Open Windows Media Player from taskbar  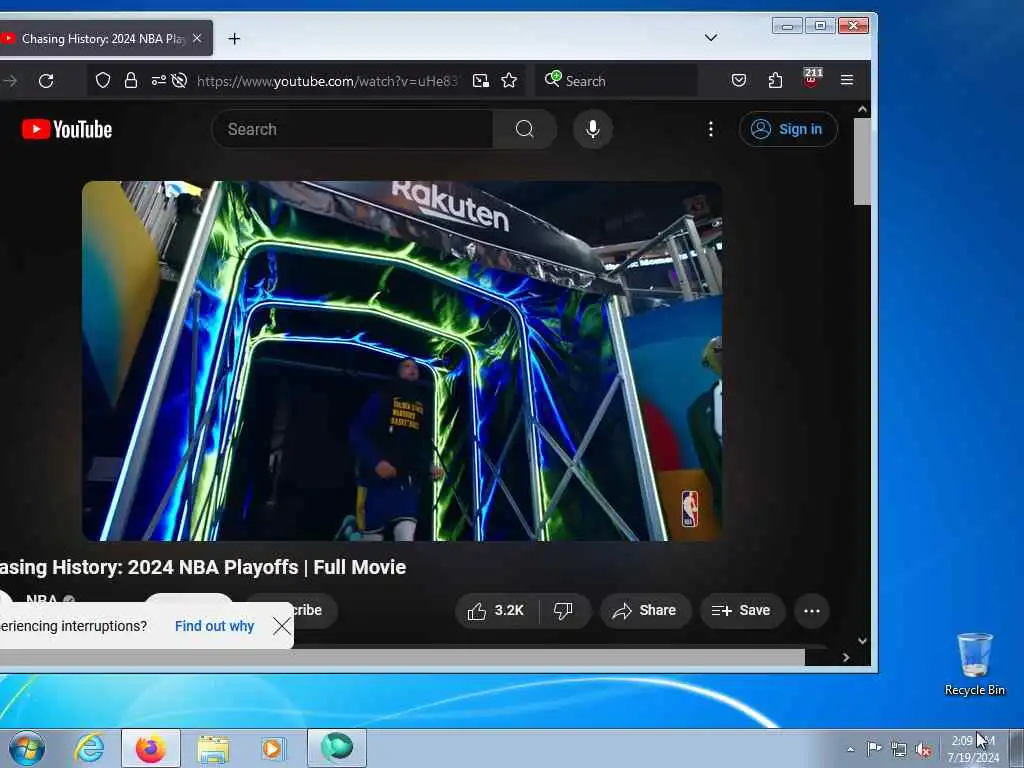tap(272, 748)
